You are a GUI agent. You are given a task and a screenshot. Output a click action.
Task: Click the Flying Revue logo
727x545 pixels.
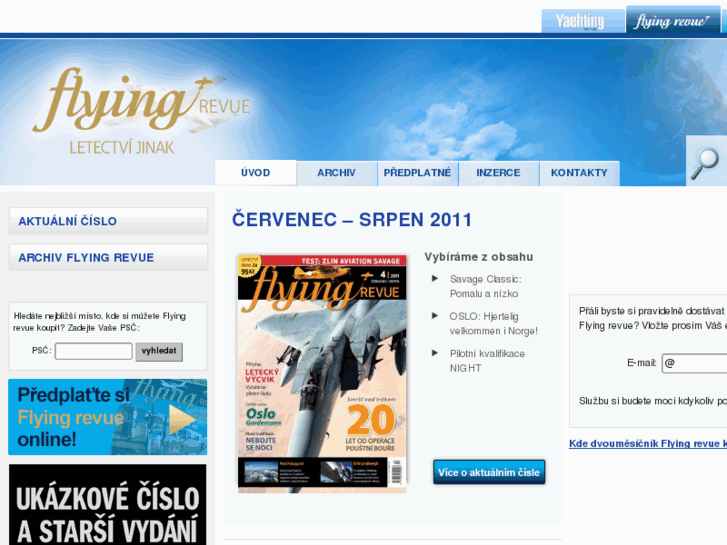[141, 100]
